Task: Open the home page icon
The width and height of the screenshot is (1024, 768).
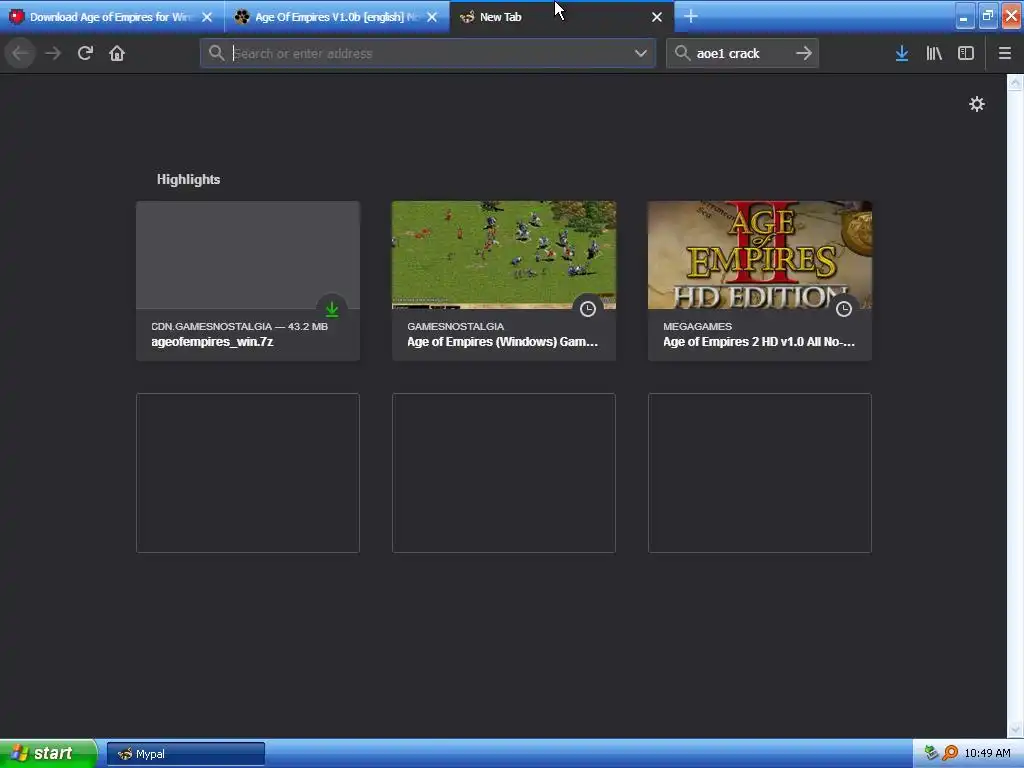Action: [x=117, y=53]
